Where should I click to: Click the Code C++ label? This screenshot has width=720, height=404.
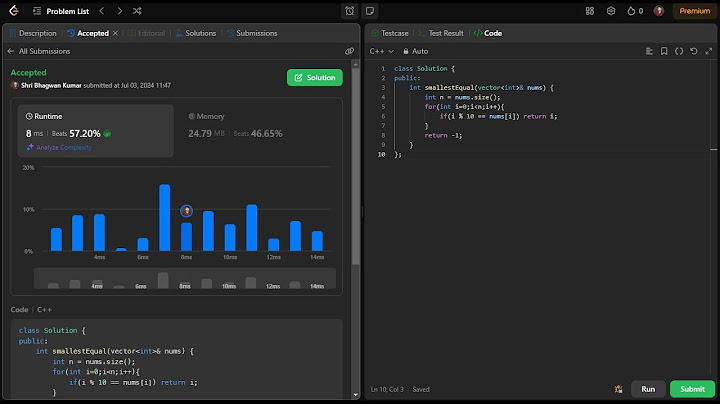click(31, 309)
